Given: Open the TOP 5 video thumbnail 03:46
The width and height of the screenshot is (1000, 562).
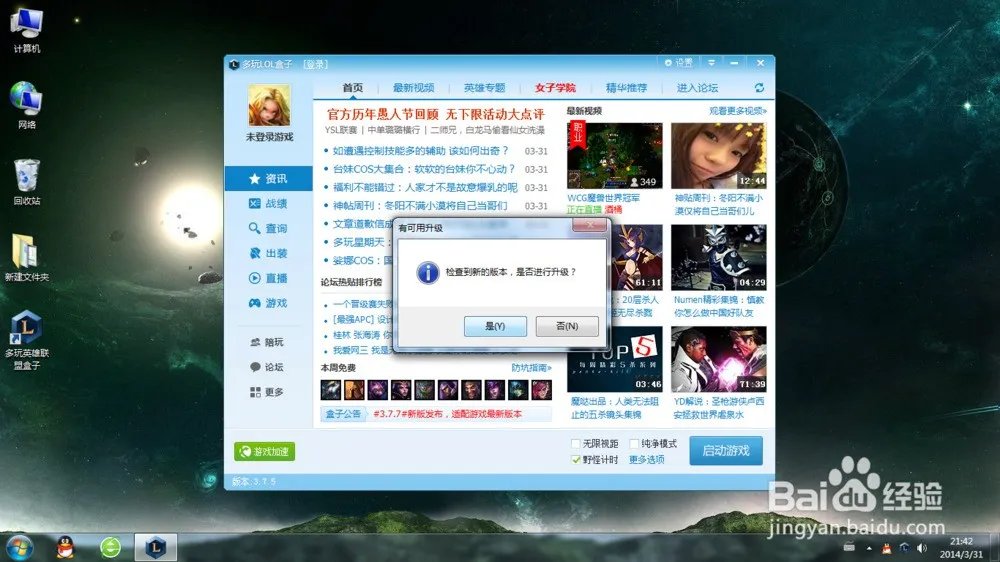Looking at the screenshot, I should coord(615,359).
